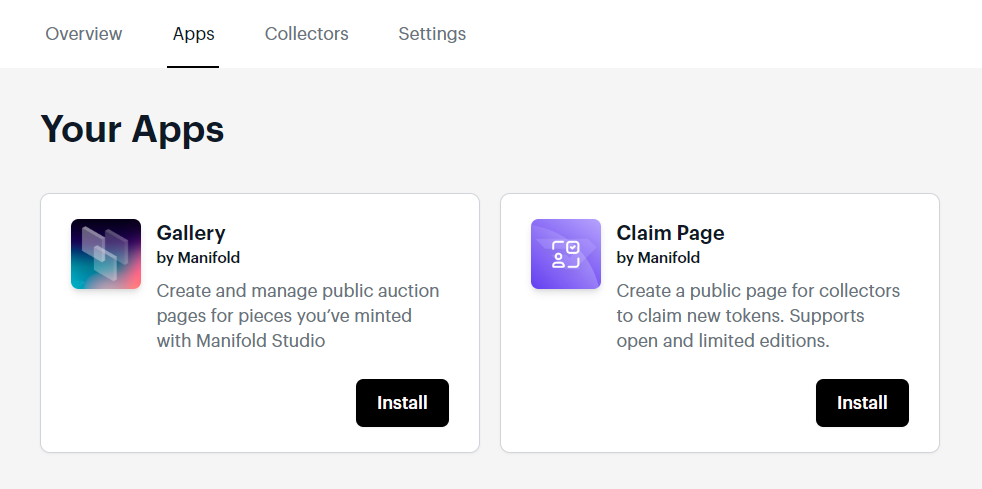This screenshot has height=489, width=982.
Task: Click the Your Apps heading
Action: point(132,130)
